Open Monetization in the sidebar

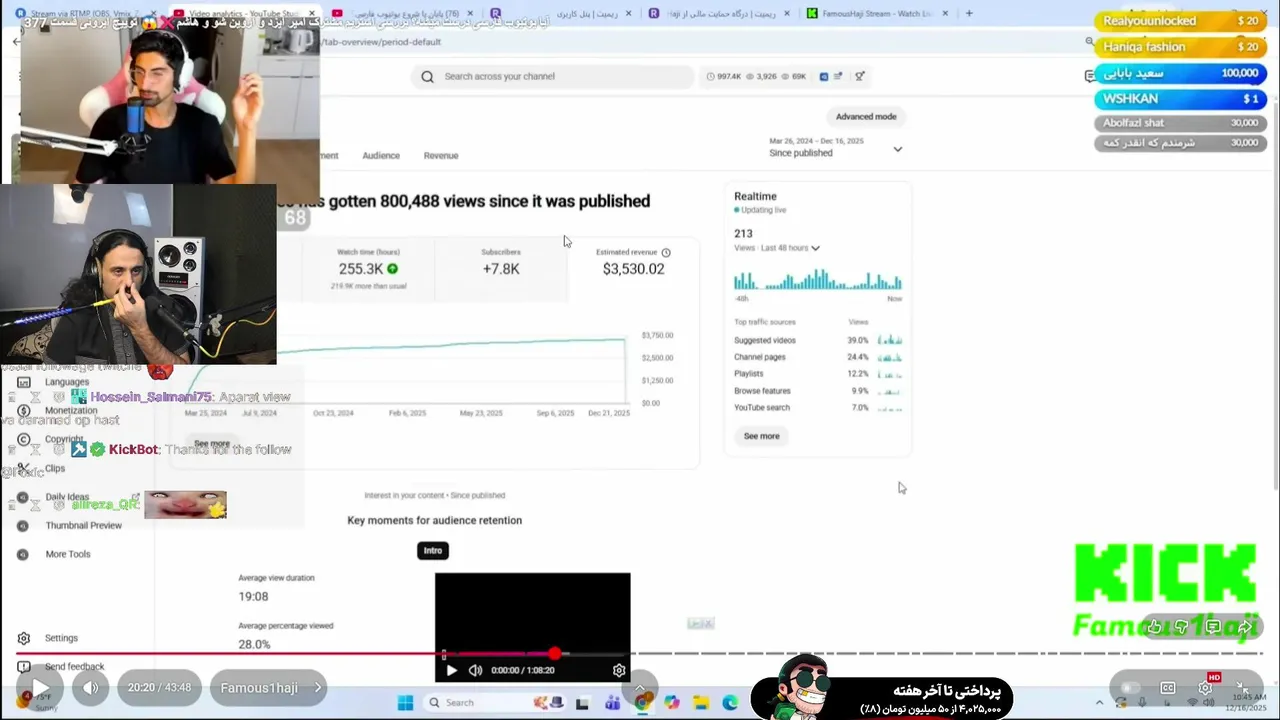coord(70,410)
